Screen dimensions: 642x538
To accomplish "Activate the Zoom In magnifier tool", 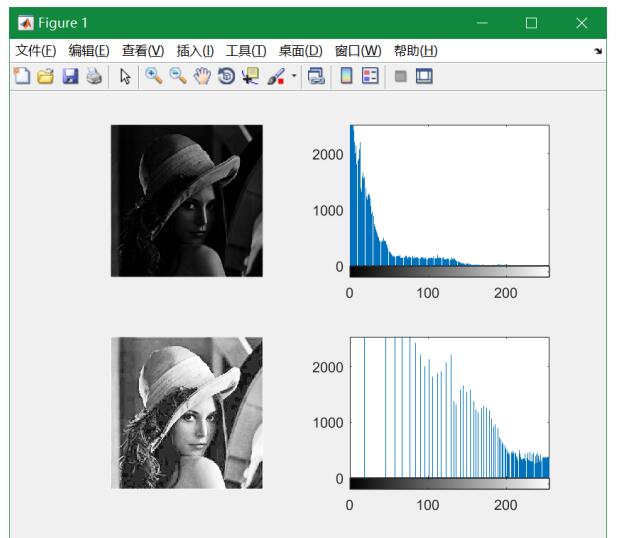I will [x=154, y=76].
